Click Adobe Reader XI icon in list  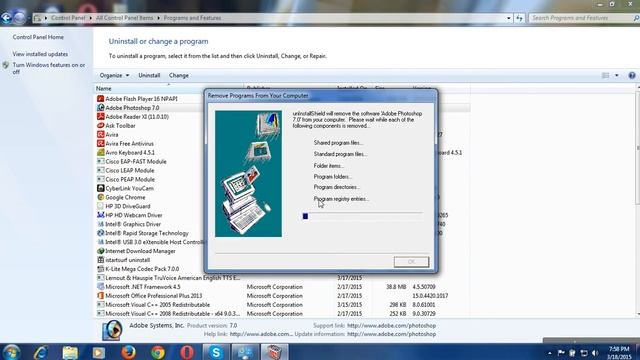(x=100, y=117)
